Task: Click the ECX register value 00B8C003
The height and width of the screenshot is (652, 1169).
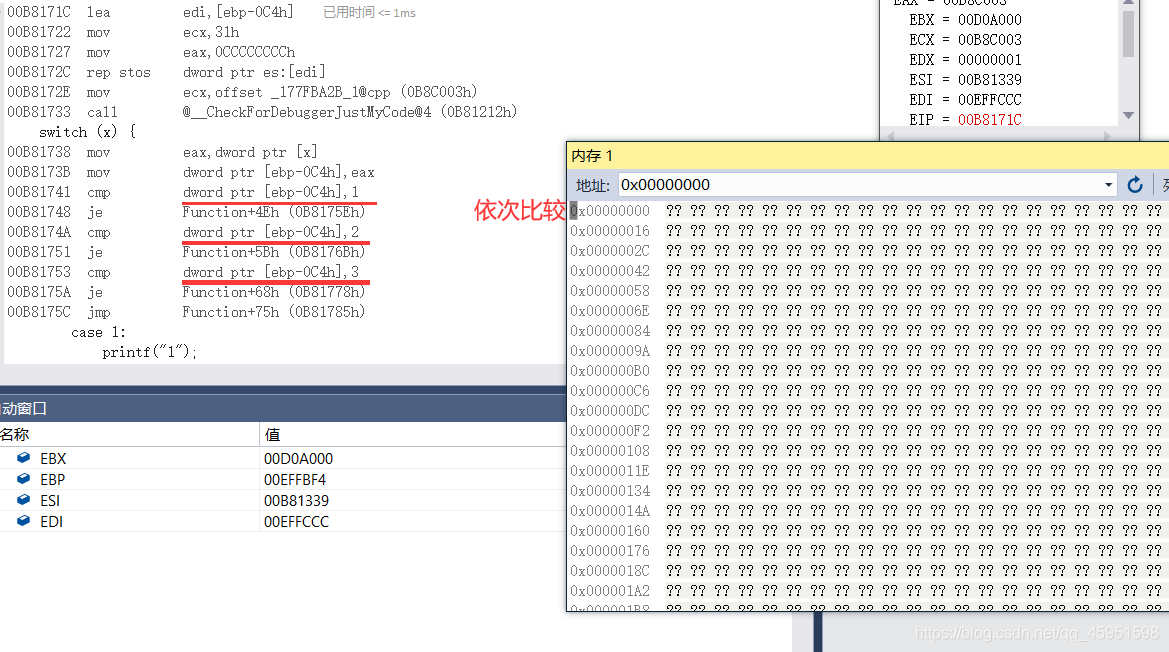Action: [x=989, y=39]
